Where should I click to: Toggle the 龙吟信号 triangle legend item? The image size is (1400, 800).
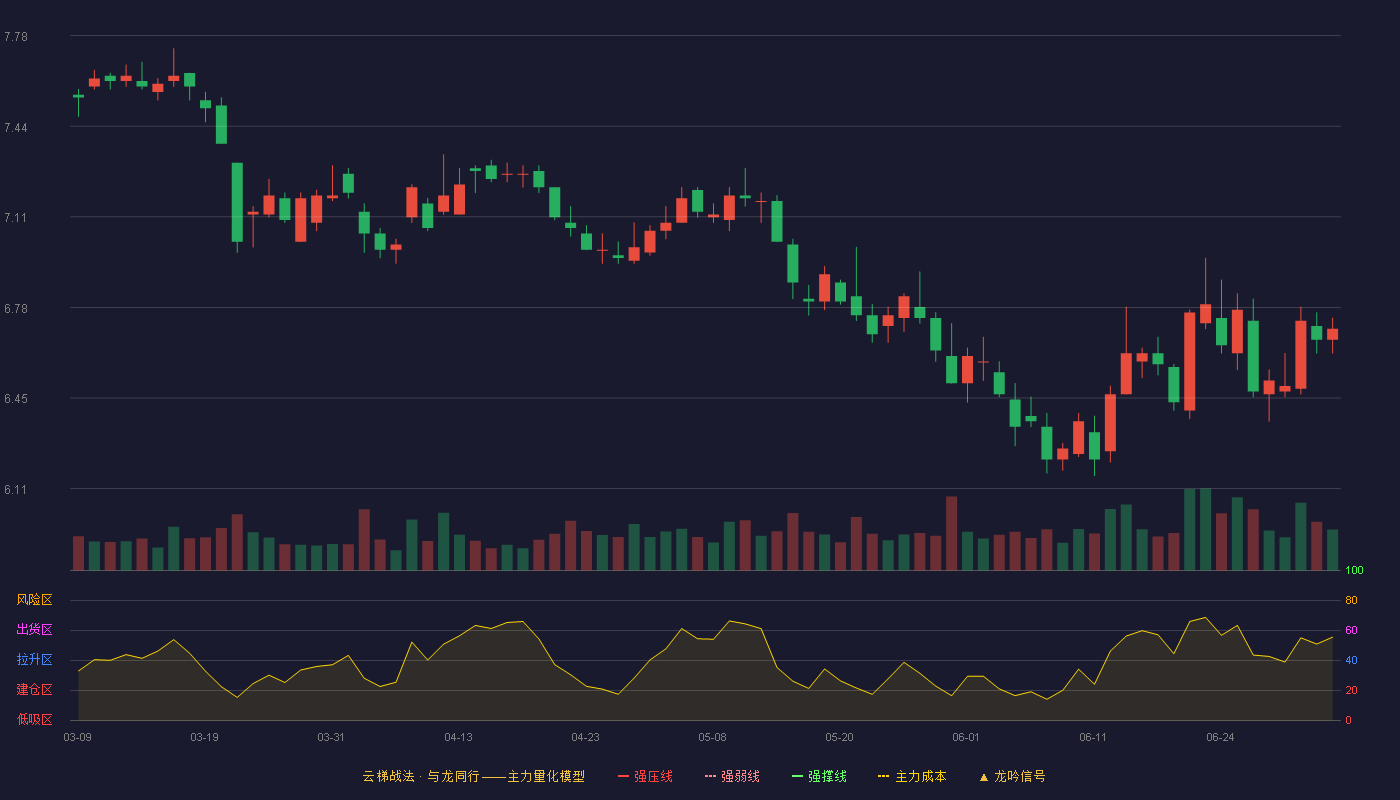click(1011, 776)
